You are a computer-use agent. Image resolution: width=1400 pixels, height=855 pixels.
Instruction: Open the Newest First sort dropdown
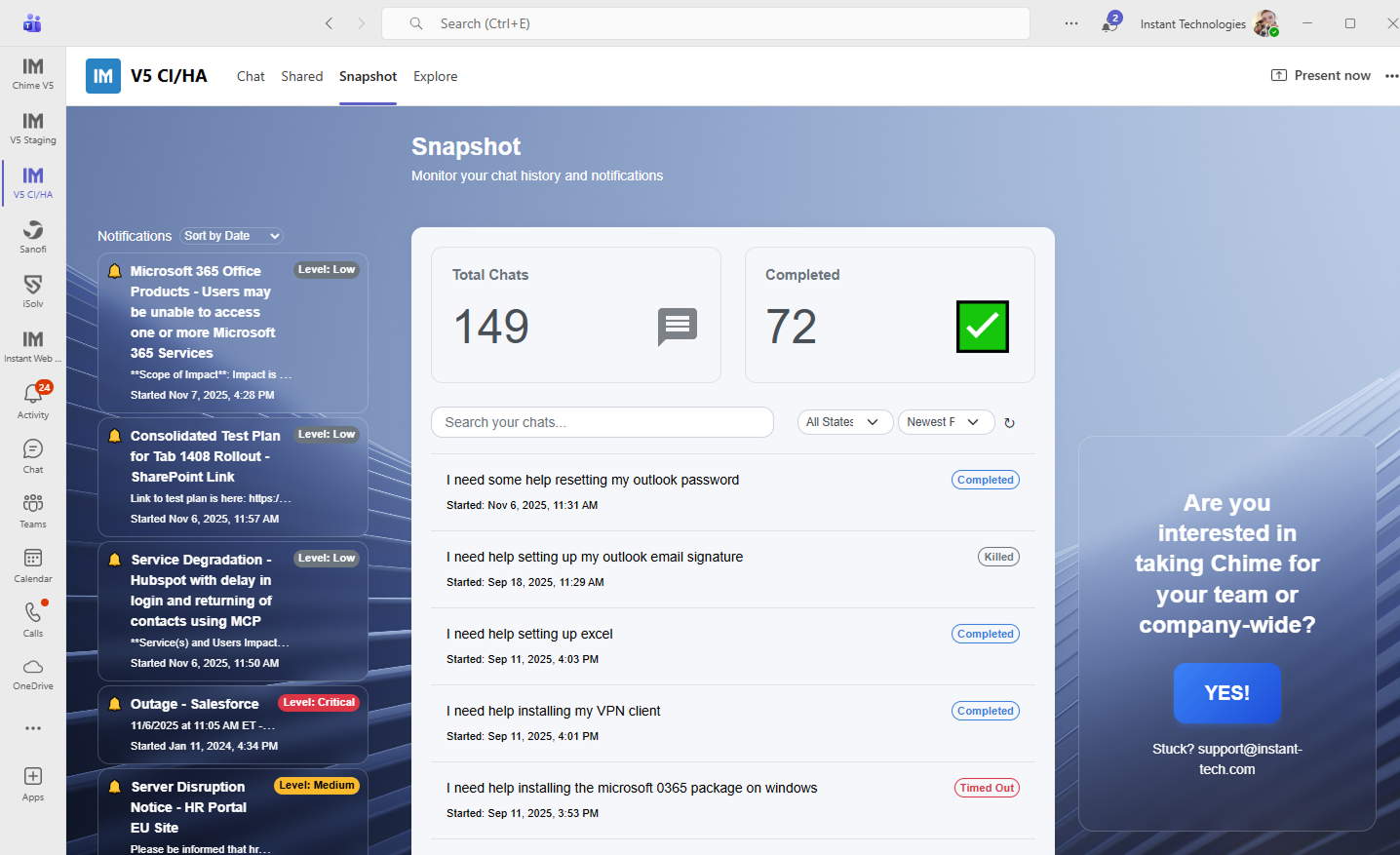946,422
